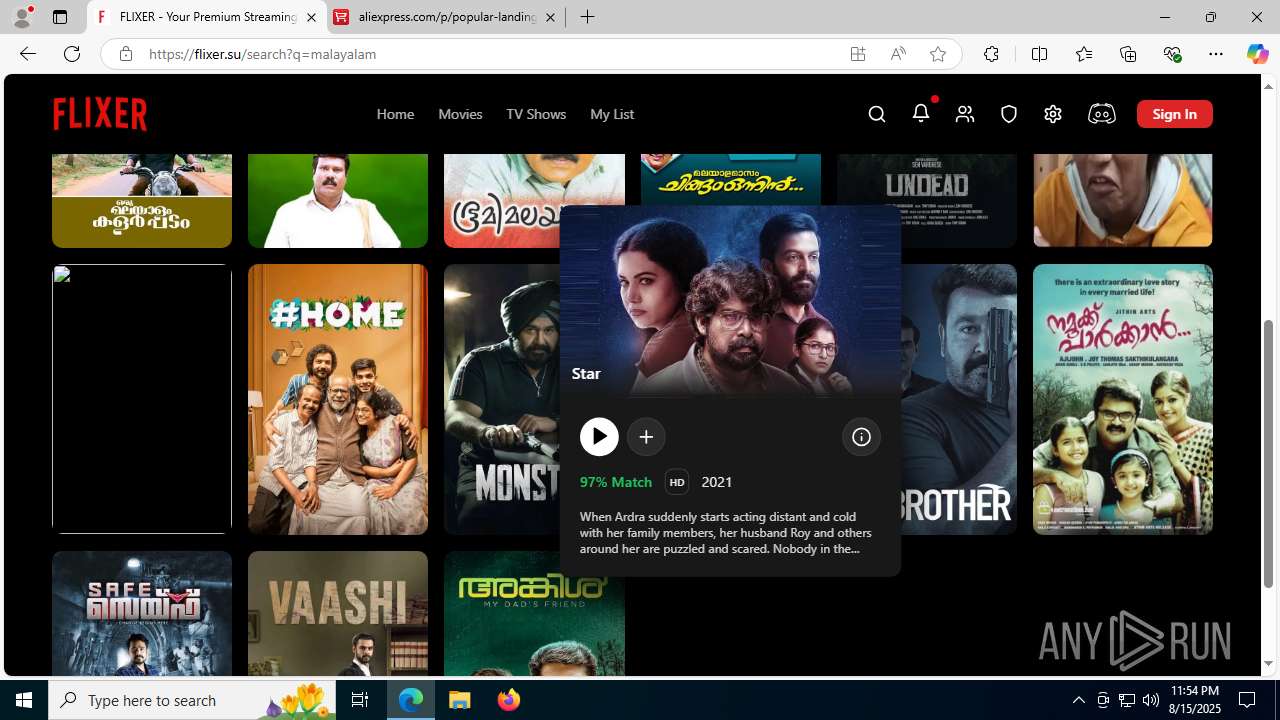Open File Explorer from taskbar

click(x=460, y=700)
